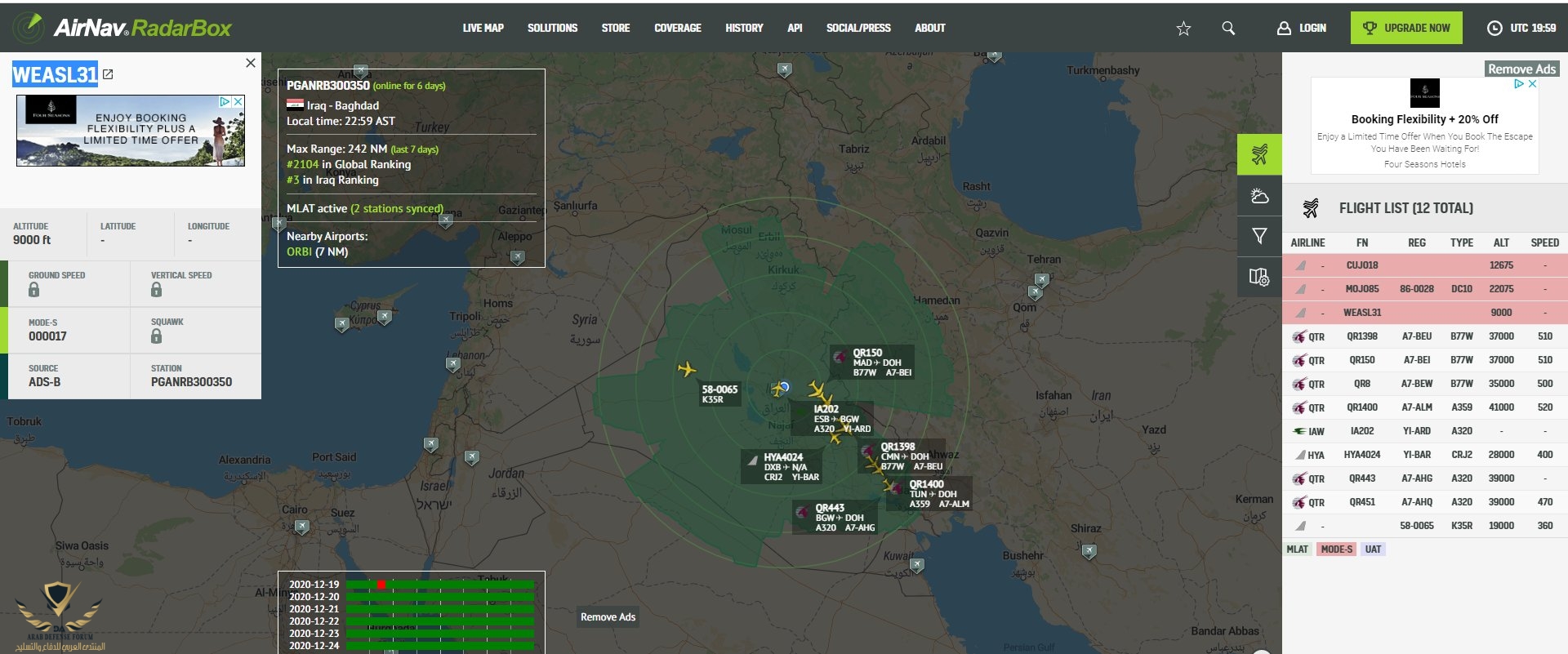
Task: Open the Four Seasons banner ad image
Action: point(131,131)
